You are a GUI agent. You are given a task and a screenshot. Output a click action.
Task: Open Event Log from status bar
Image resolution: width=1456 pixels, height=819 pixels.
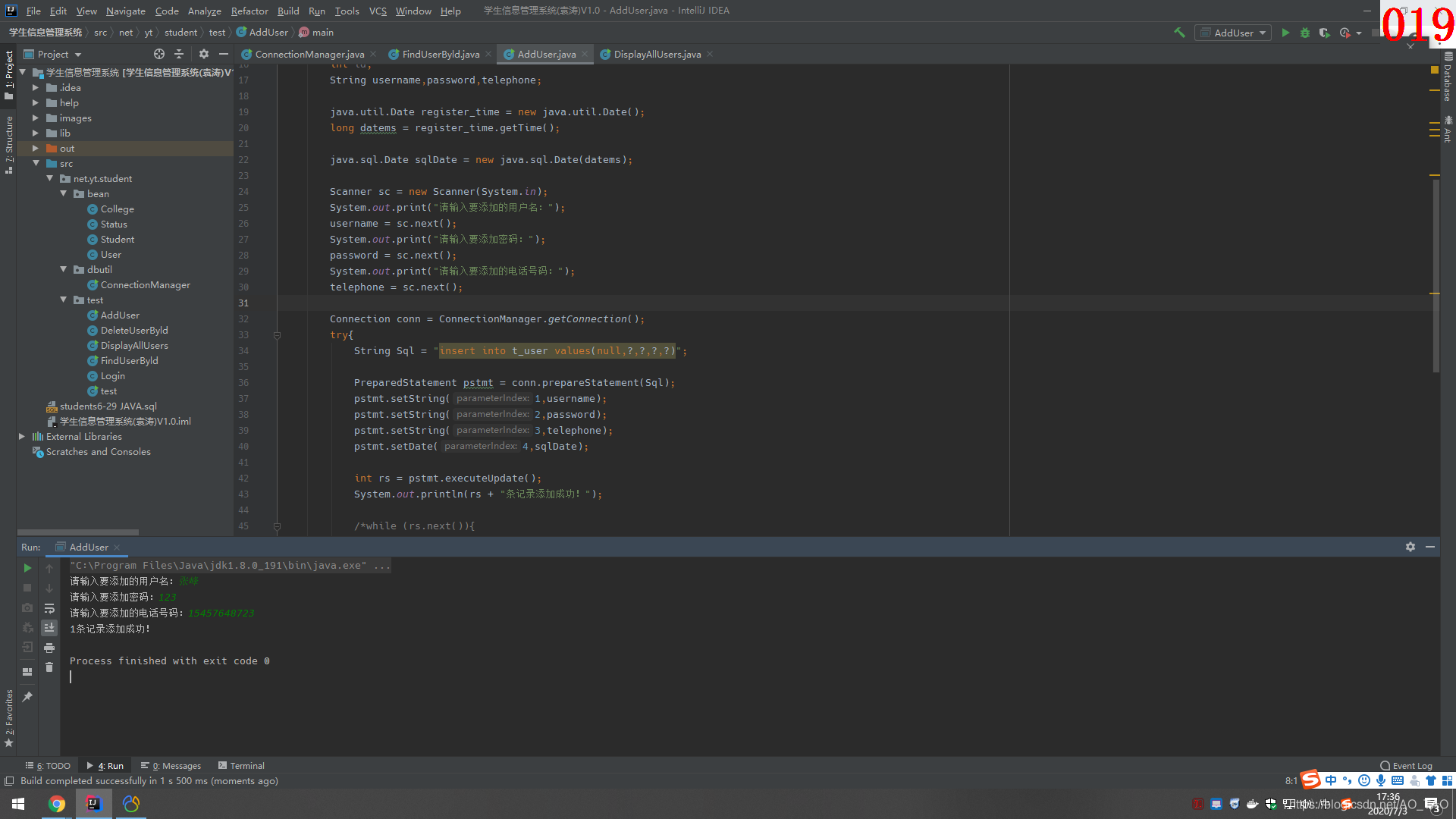click(x=1407, y=765)
